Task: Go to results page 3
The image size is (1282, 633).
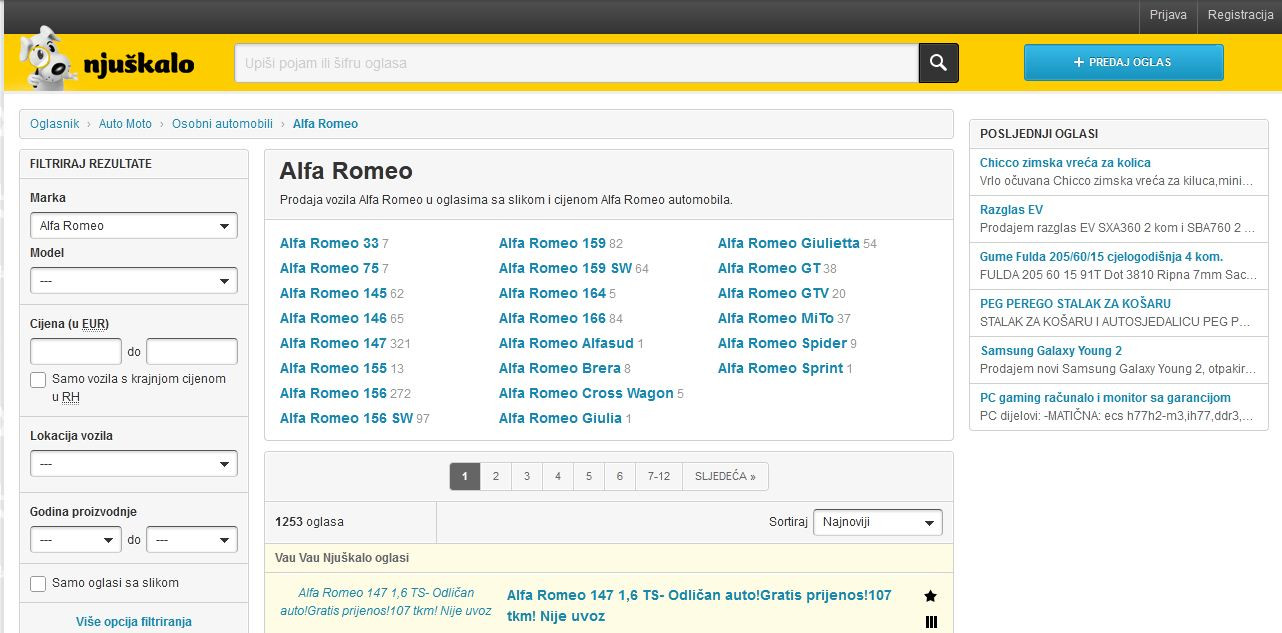Action: pos(527,476)
